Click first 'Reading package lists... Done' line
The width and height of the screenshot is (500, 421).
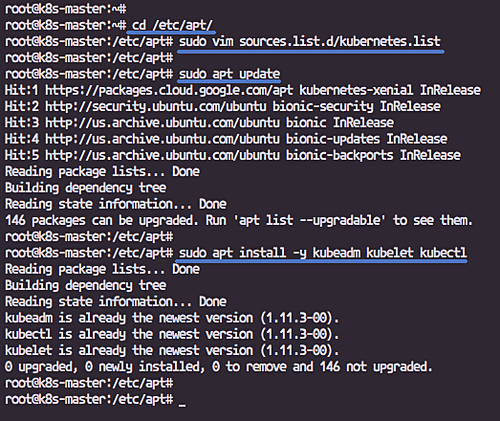pyautogui.click(x=102, y=172)
